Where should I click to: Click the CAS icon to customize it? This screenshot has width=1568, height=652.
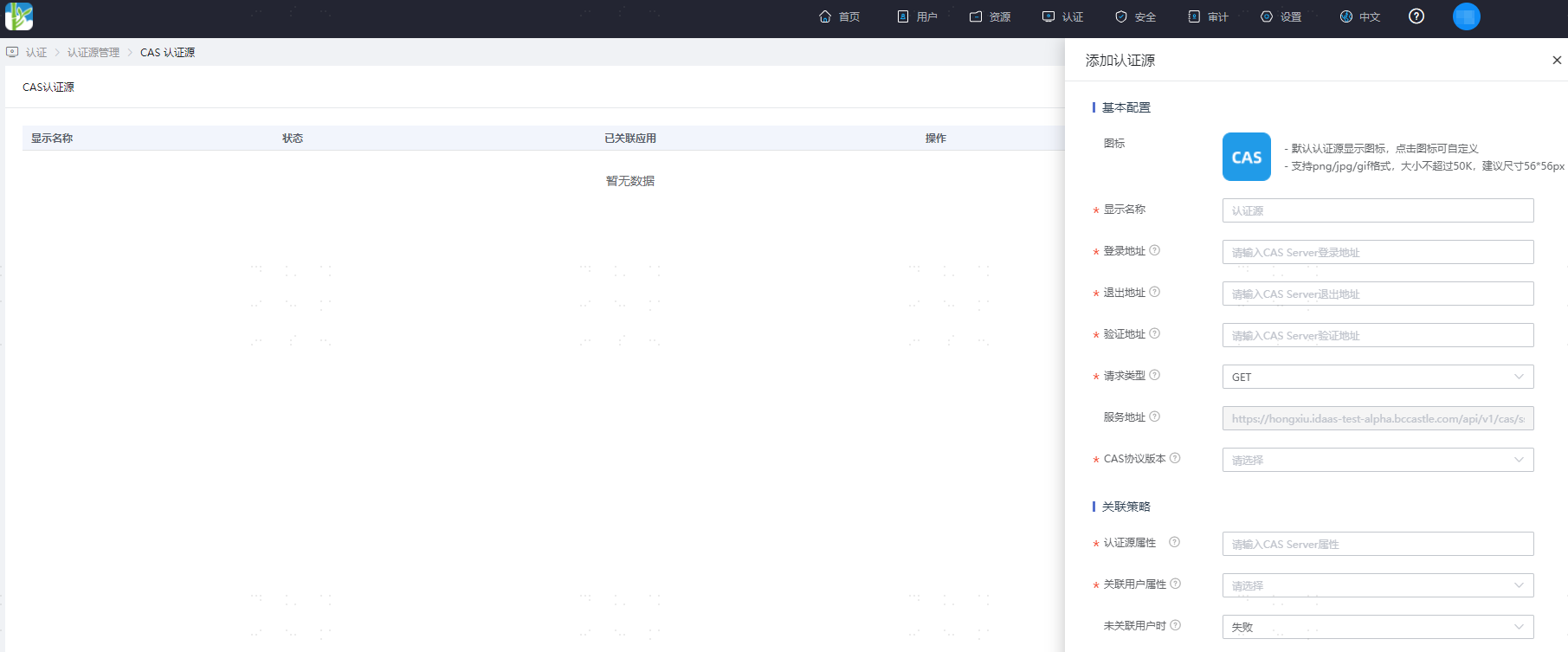(1247, 157)
